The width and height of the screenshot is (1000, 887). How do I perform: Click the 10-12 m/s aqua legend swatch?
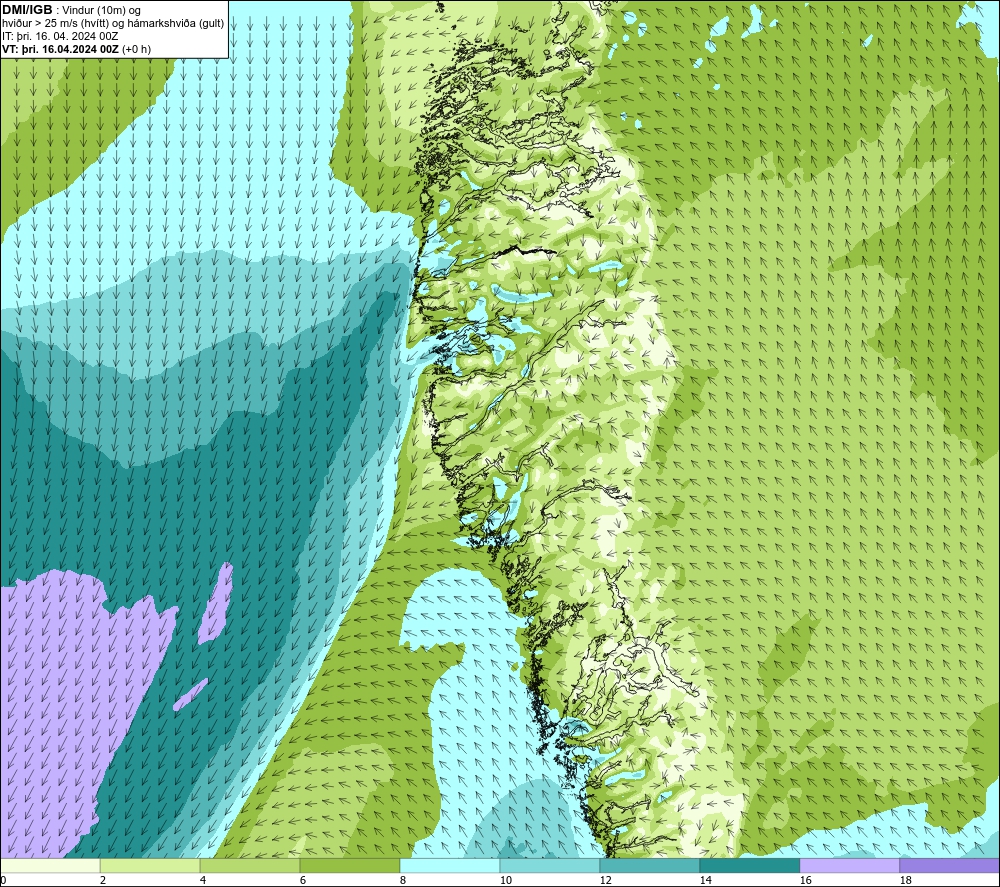coord(549,865)
